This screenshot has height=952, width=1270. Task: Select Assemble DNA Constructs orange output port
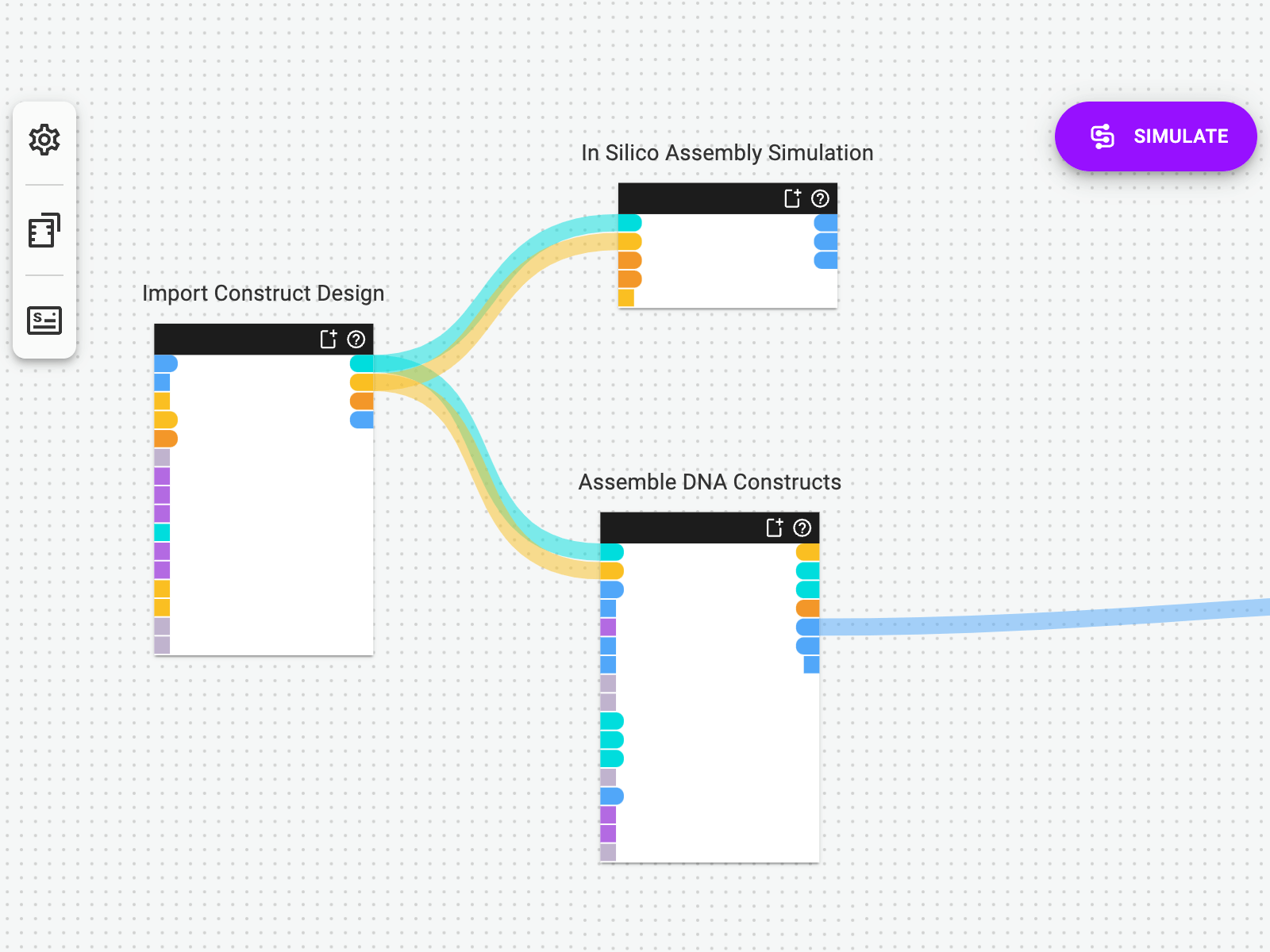point(808,608)
